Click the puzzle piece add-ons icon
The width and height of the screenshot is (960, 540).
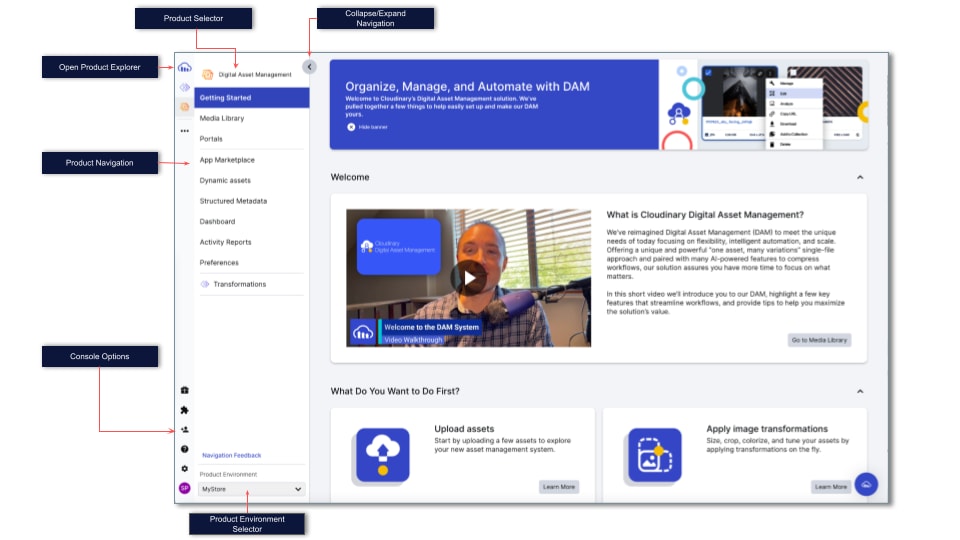(184, 410)
